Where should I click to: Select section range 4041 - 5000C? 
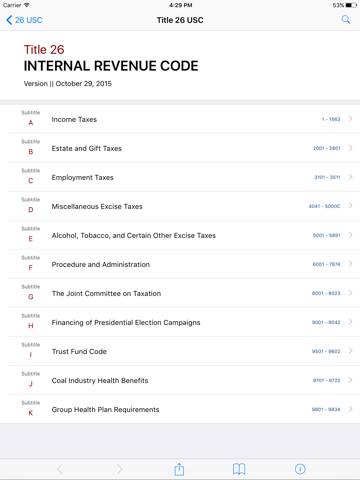[324, 206]
